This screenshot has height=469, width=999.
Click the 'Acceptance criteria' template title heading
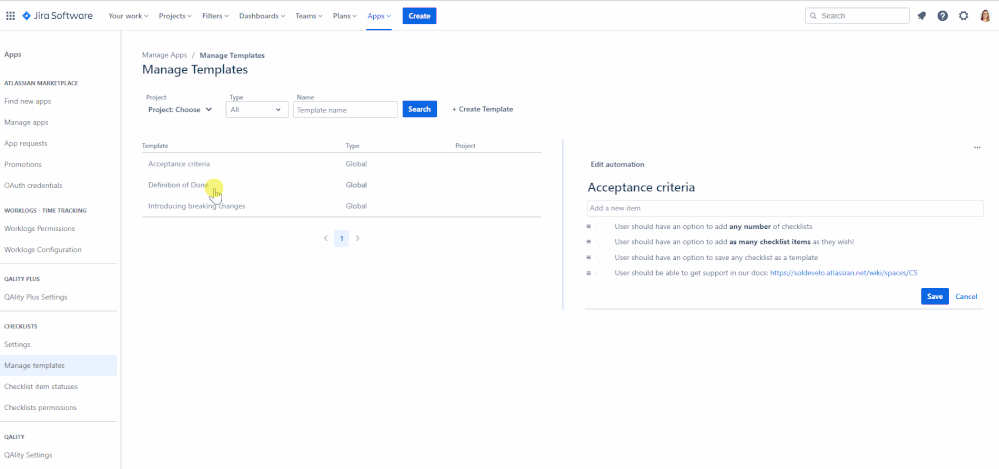(x=641, y=187)
